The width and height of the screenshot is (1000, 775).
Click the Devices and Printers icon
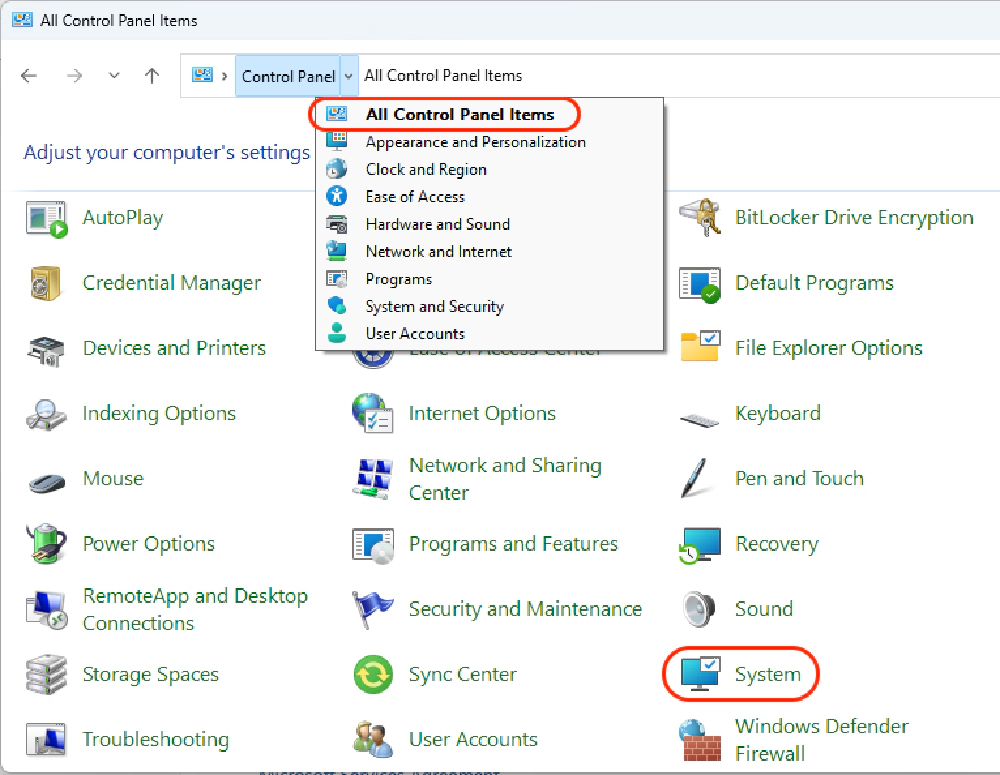tap(46, 350)
